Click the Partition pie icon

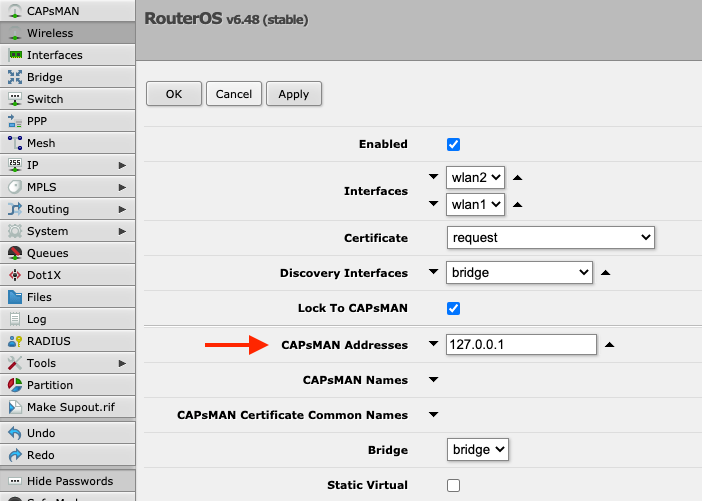click(x=15, y=385)
